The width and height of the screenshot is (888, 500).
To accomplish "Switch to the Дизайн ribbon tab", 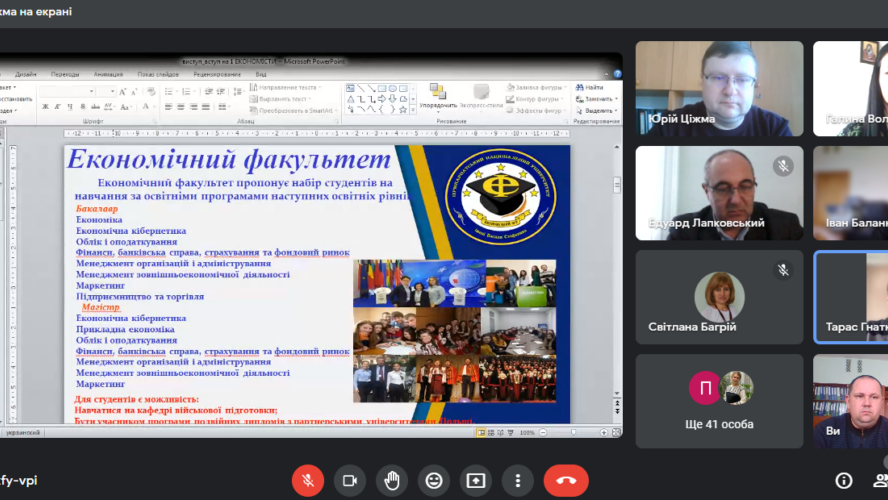I will click(x=26, y=74).
